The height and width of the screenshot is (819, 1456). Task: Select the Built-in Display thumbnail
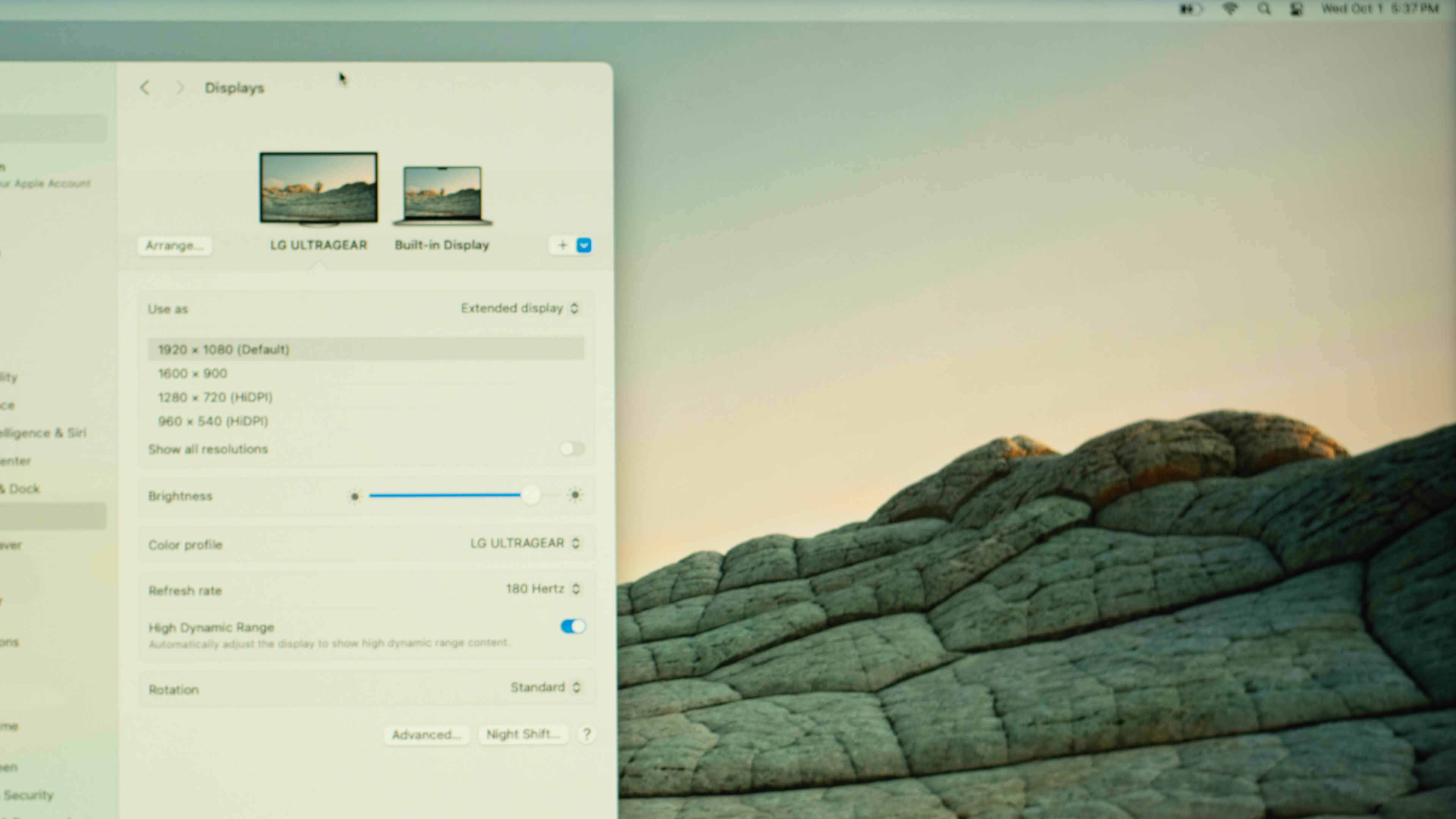(442, 195)
